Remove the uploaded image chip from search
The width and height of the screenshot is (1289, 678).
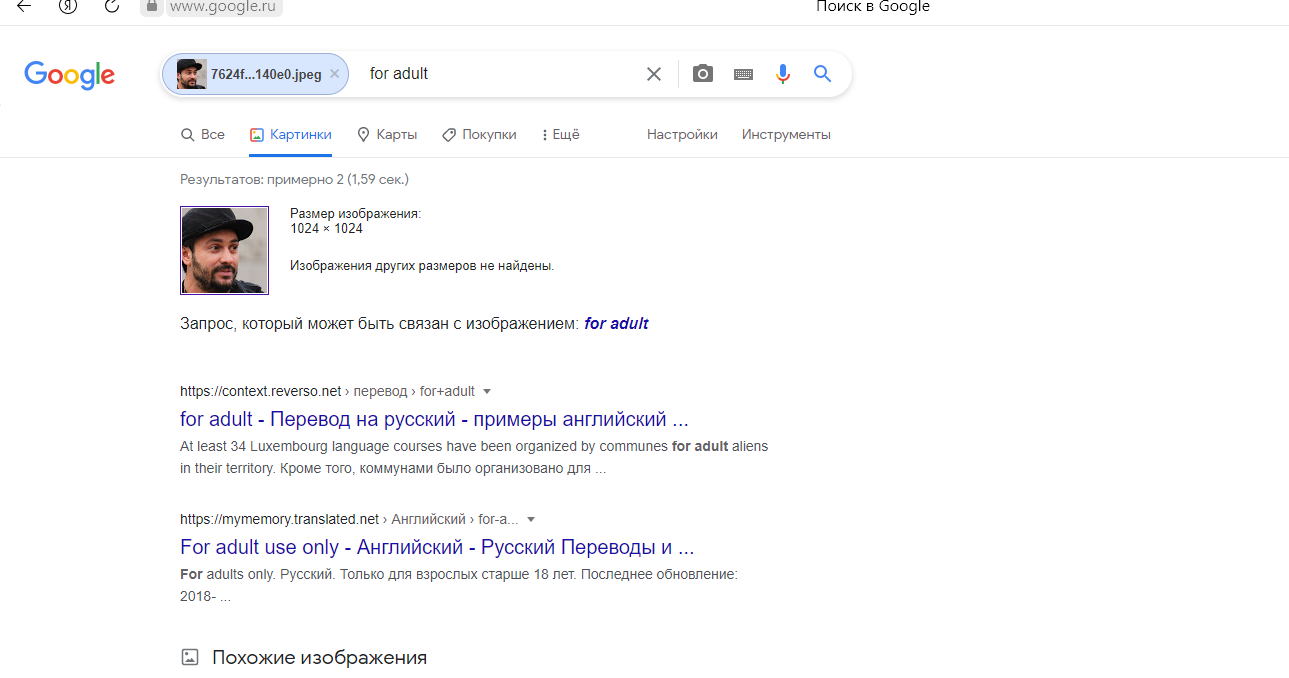[x=334, y=74]
